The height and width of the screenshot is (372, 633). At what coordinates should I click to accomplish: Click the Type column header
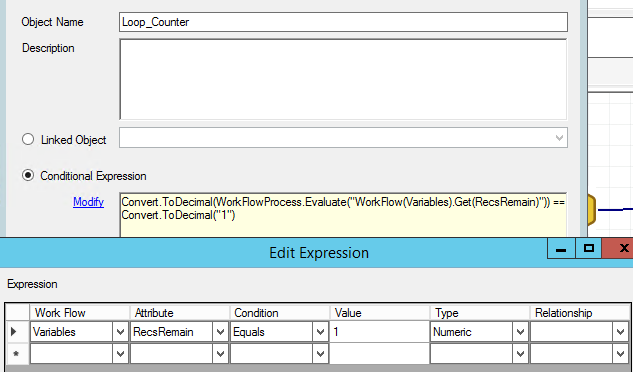point(480,313)
